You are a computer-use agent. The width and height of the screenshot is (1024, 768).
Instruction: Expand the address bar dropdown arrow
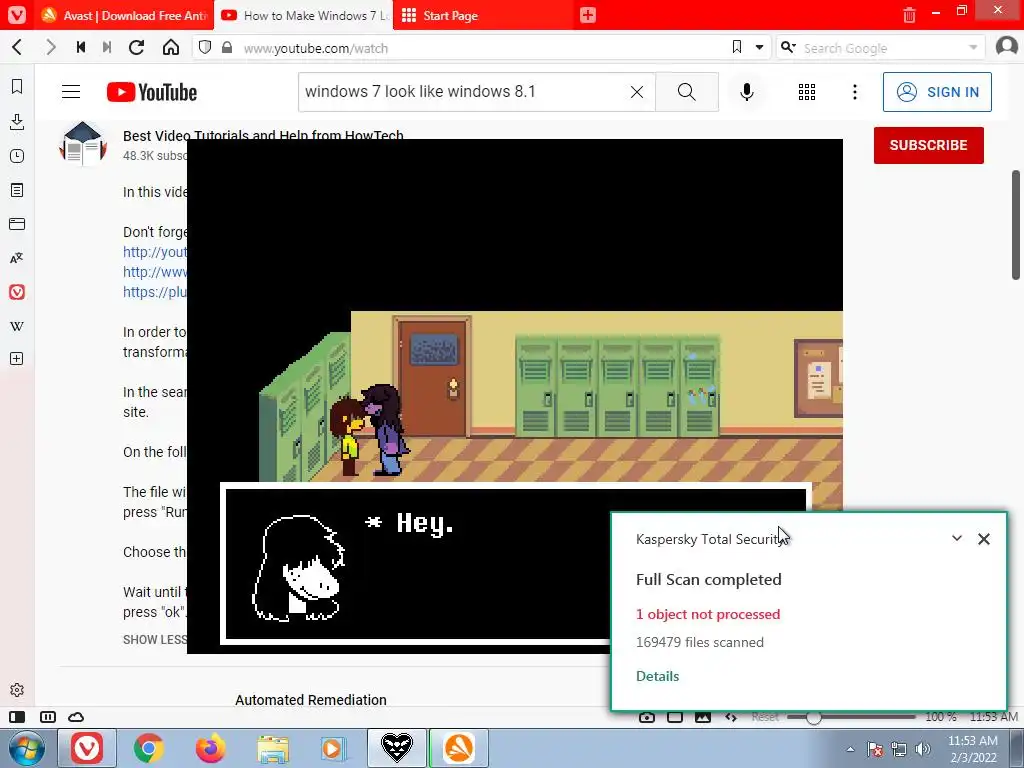click(x=760, y=48)
